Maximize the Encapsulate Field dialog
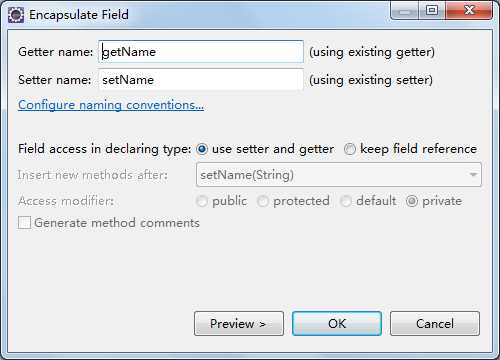The width and height of the screenshot is (500, 360). tap(432, 11)
